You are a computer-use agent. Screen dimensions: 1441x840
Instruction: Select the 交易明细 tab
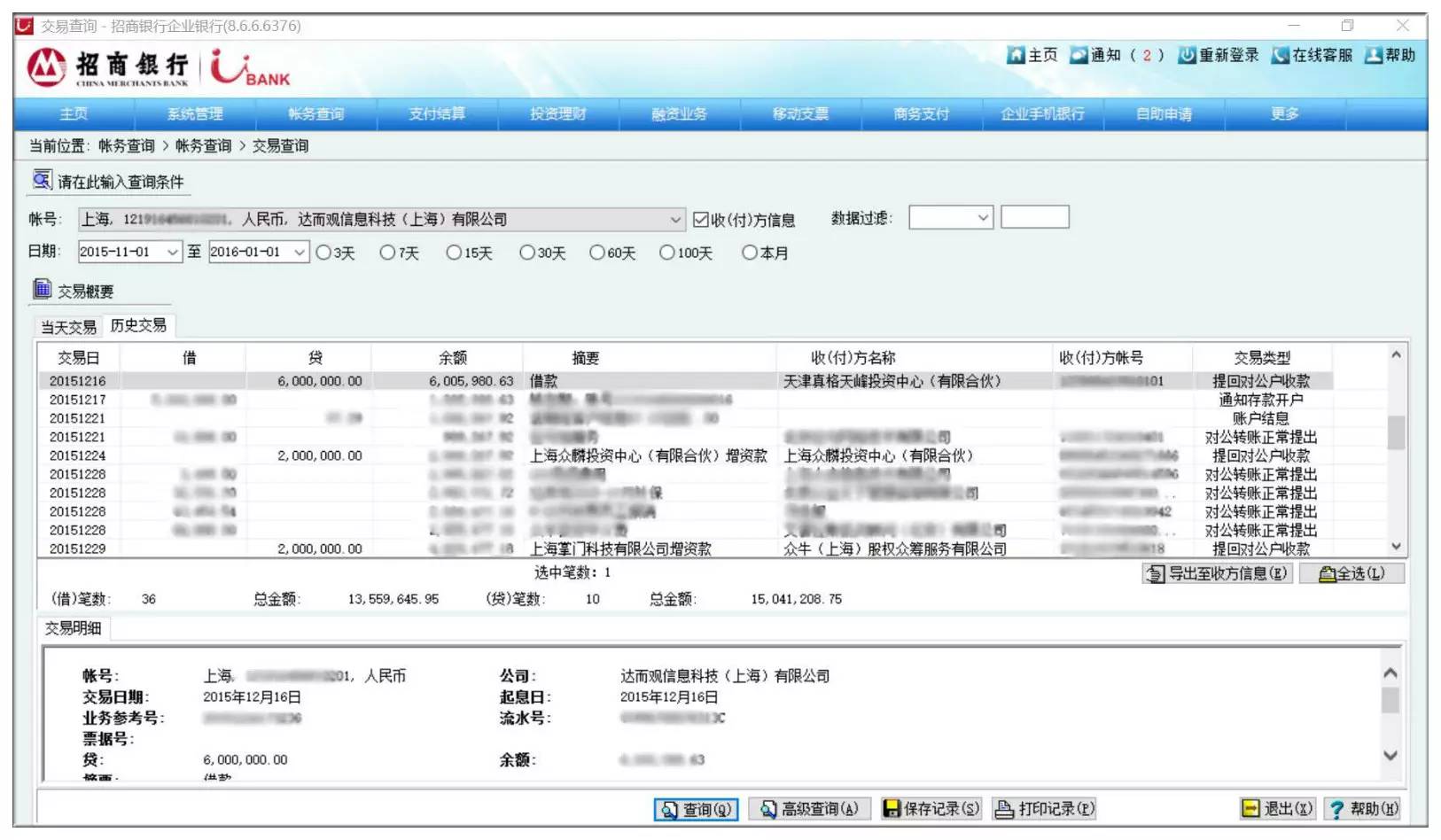click(x=74, y=628)
